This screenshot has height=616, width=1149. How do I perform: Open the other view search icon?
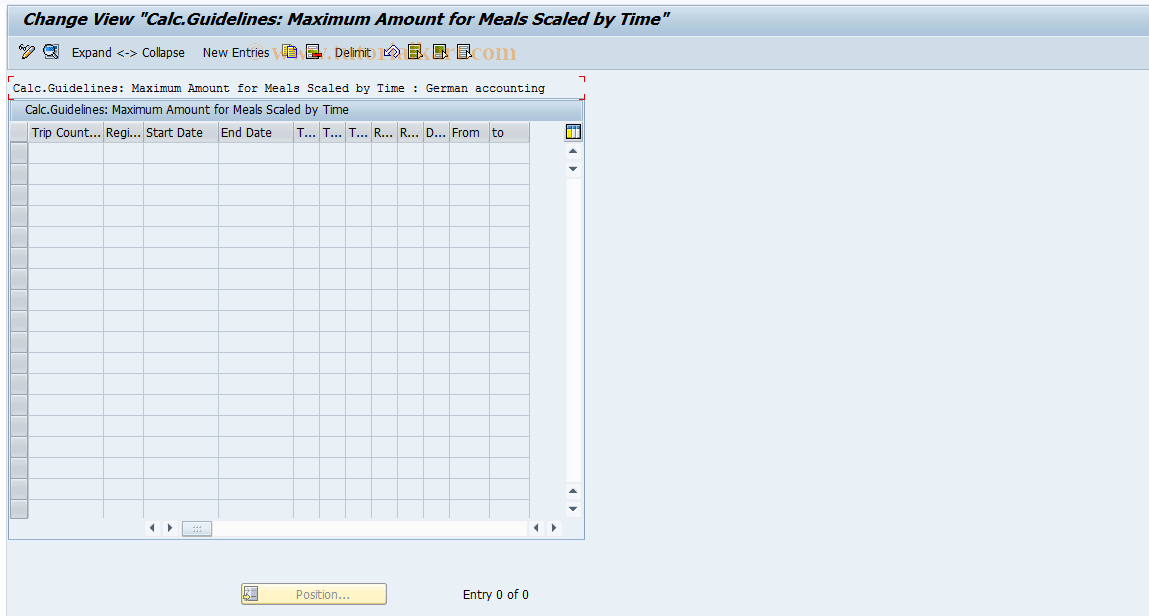51,51
